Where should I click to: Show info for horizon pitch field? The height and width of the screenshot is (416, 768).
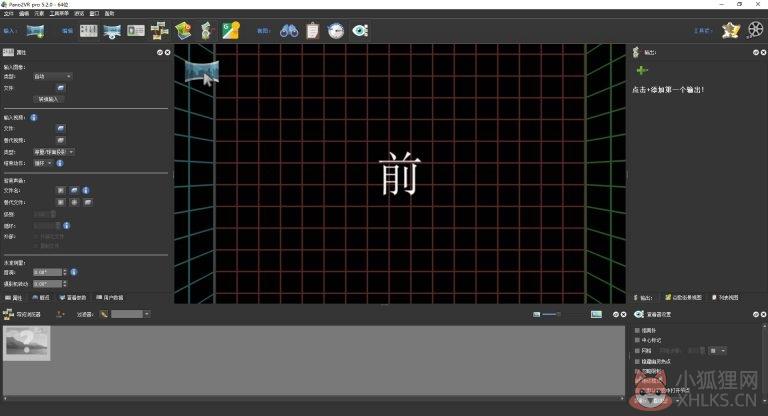74,272
